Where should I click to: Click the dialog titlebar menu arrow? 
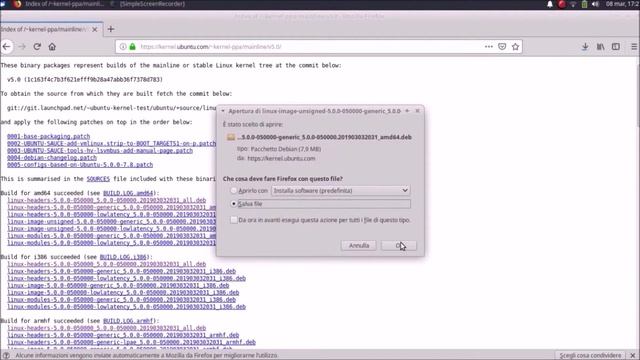(x=223, y=111)
